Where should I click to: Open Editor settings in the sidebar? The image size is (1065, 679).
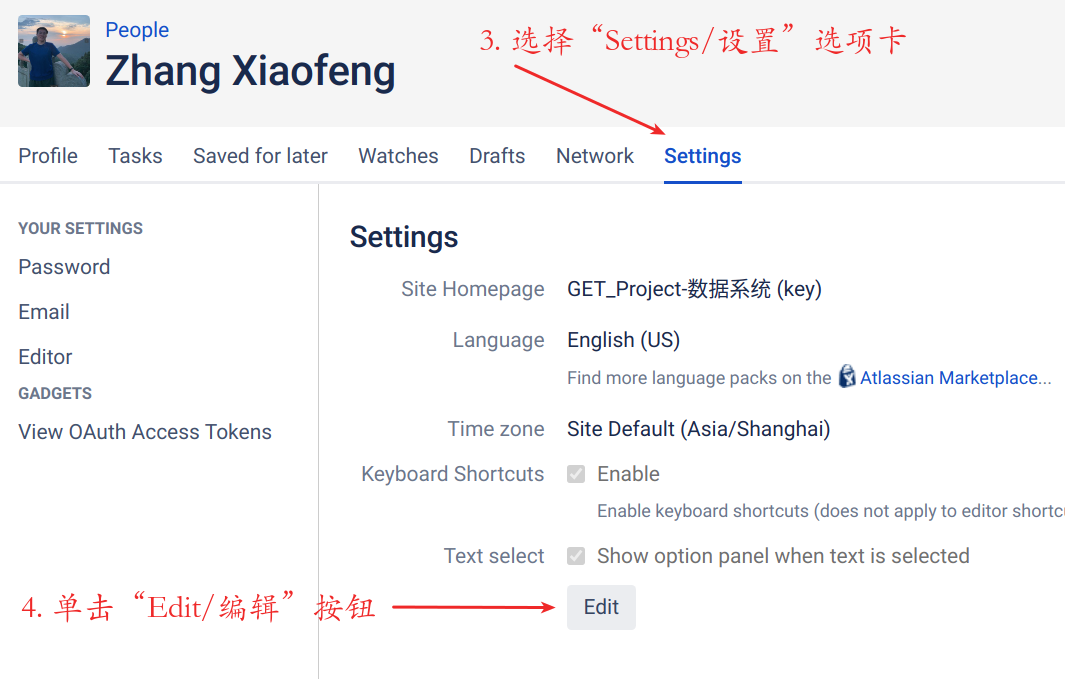tap(45, 357)
